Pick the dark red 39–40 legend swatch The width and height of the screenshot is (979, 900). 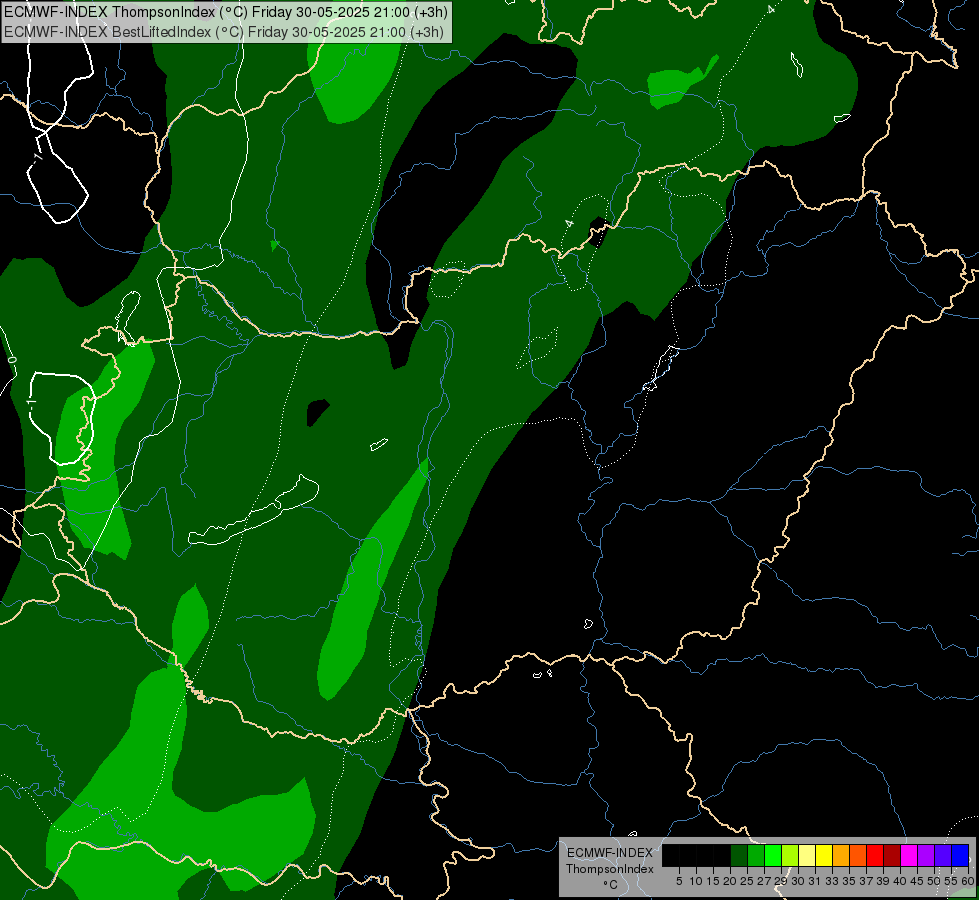click(x=892, y=855)
